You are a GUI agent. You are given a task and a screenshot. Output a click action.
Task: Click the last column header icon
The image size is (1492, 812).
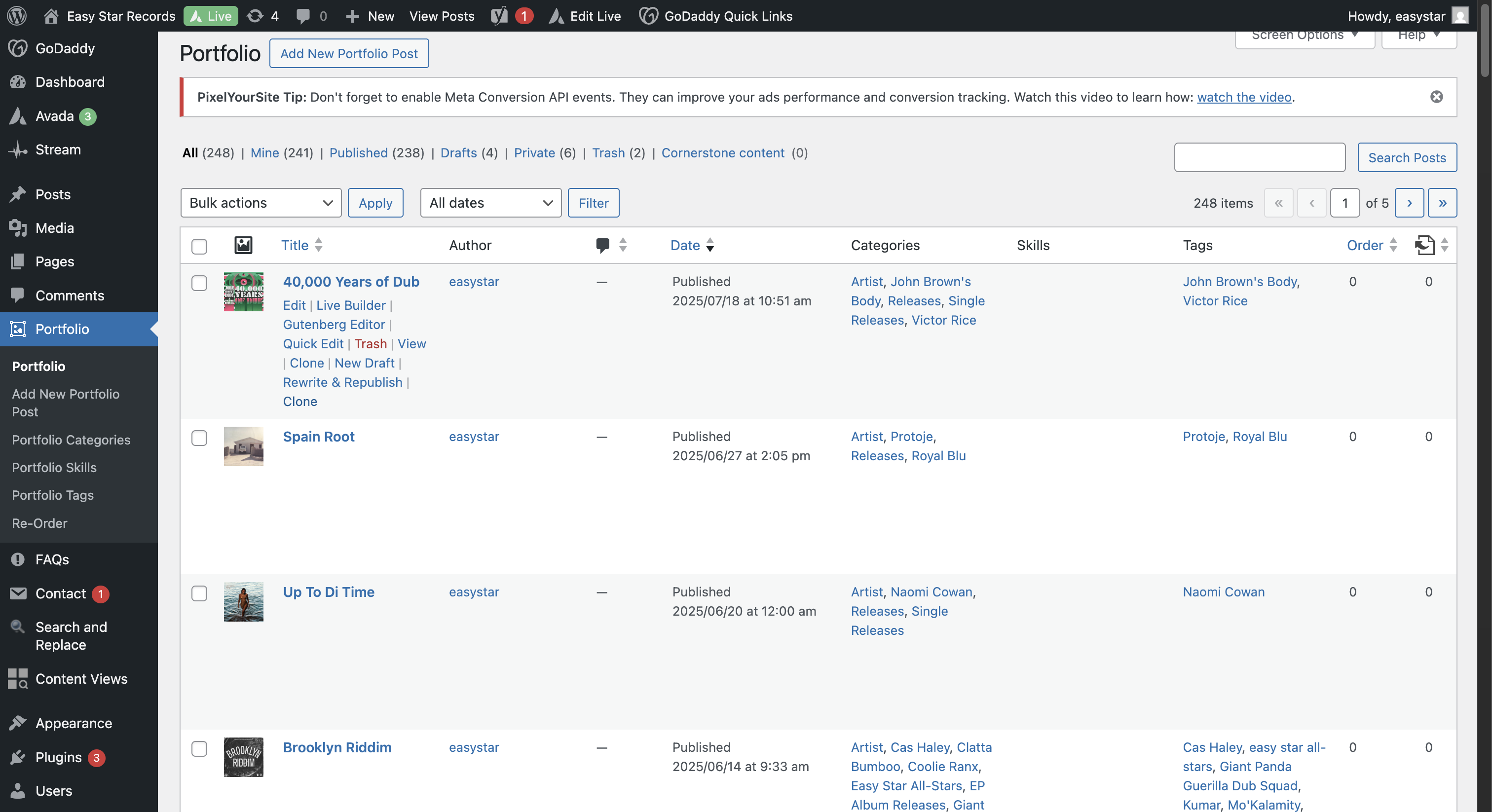click(x=1424, y=245)
